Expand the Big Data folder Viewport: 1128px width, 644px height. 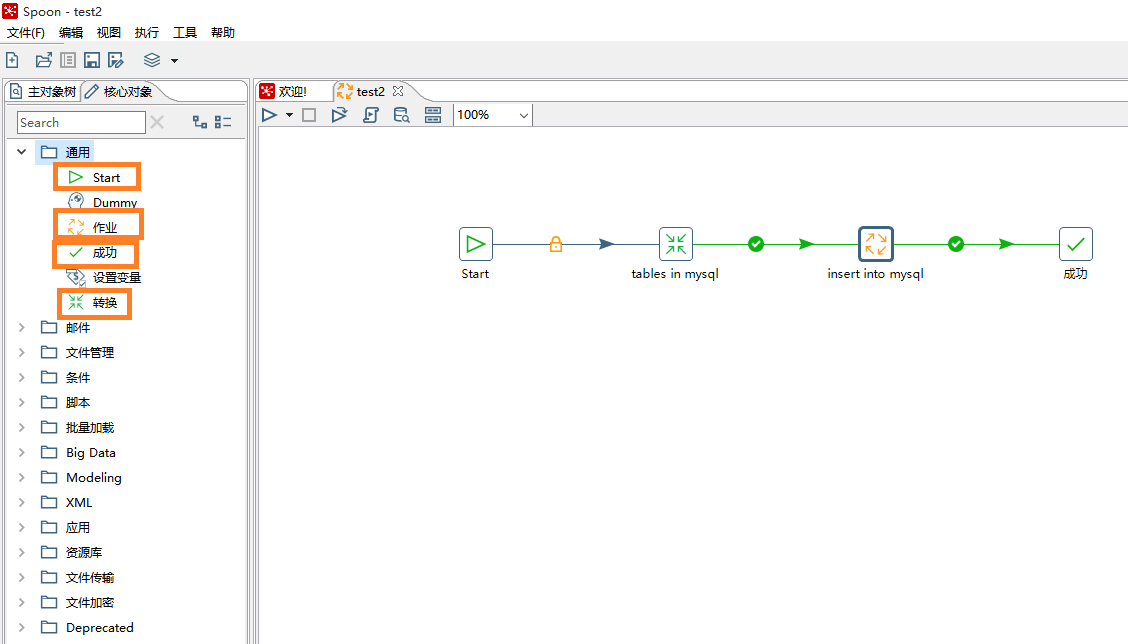pos(22,453)
